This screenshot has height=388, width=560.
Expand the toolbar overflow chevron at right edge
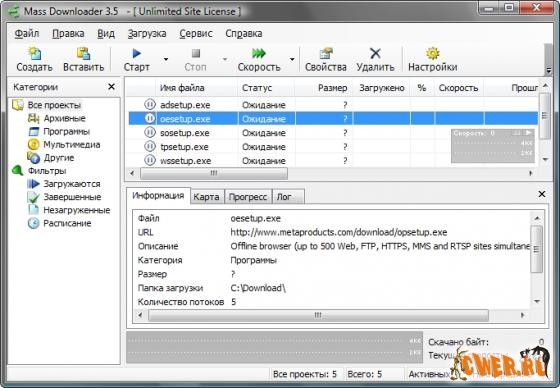(549, 71)
